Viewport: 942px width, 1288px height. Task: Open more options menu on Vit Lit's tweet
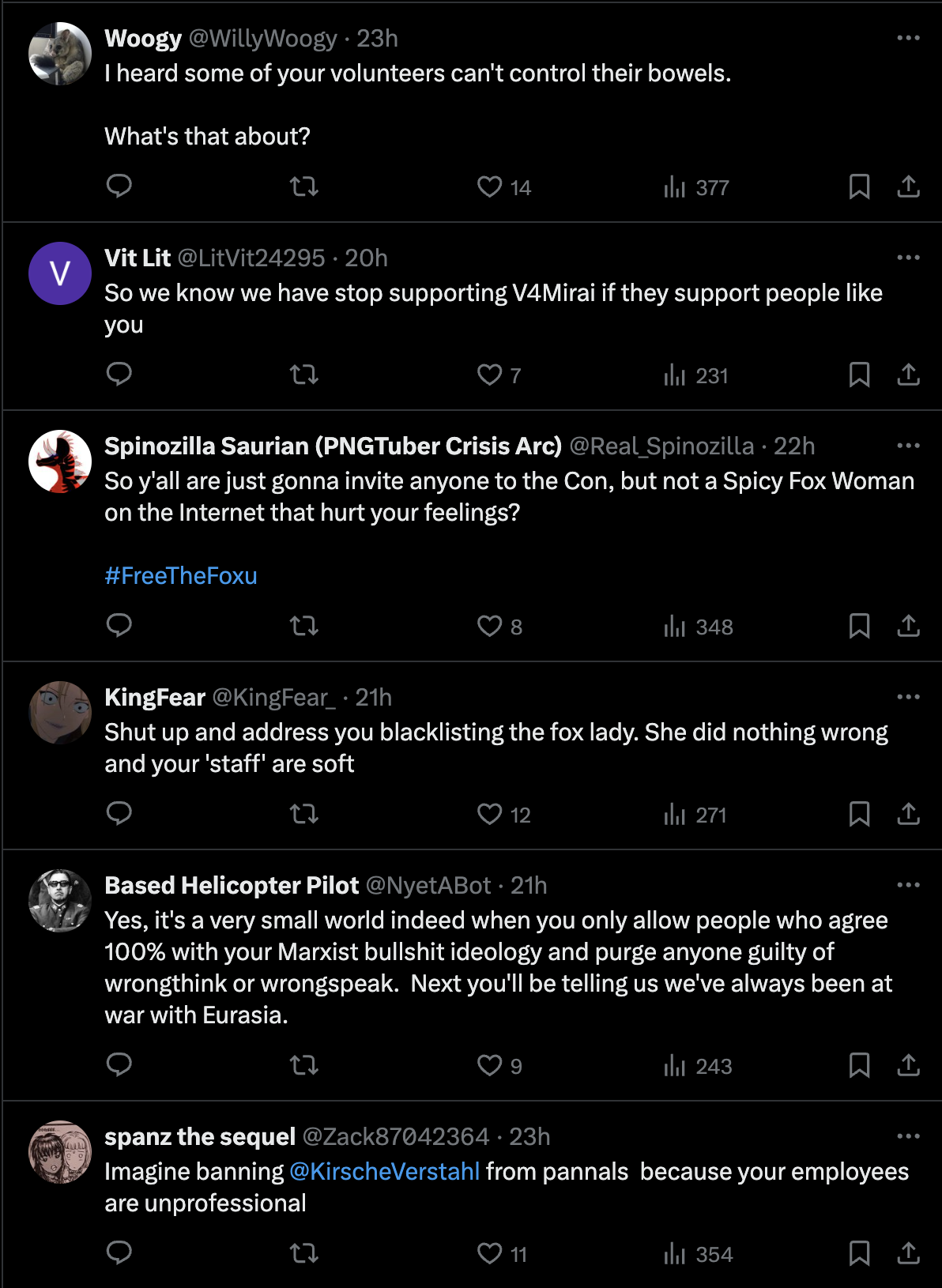908,258
